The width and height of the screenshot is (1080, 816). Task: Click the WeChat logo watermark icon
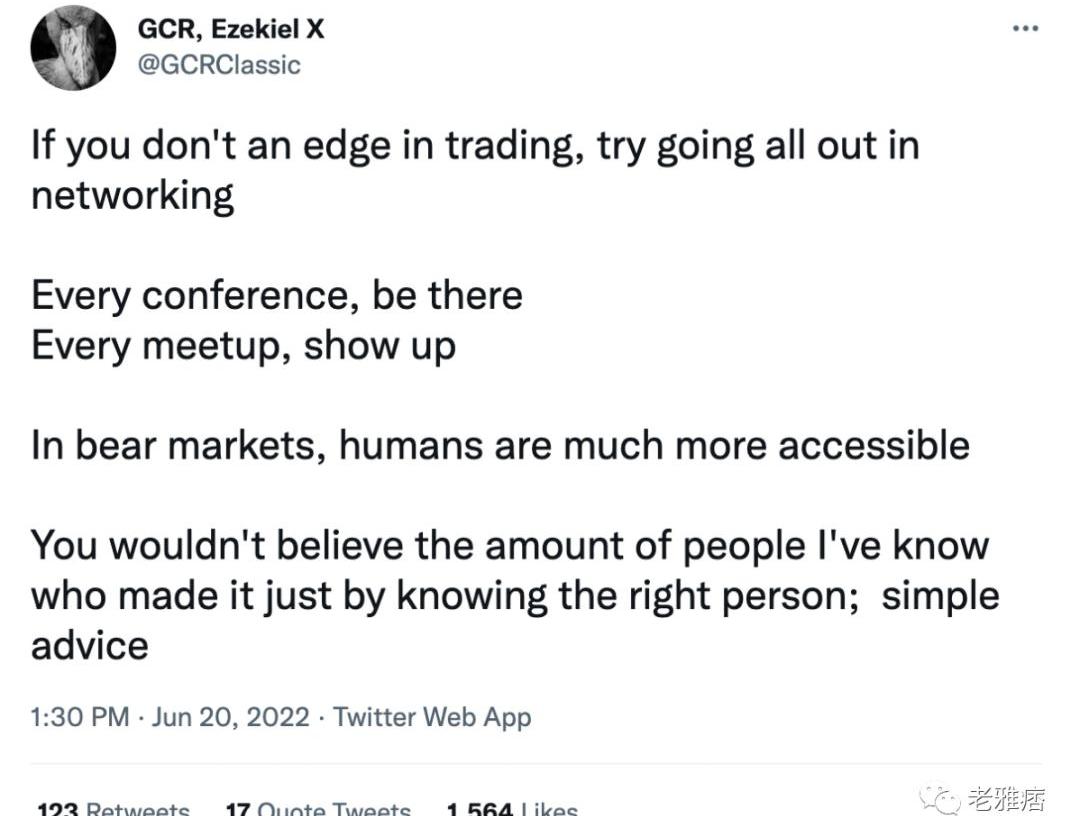941,797
